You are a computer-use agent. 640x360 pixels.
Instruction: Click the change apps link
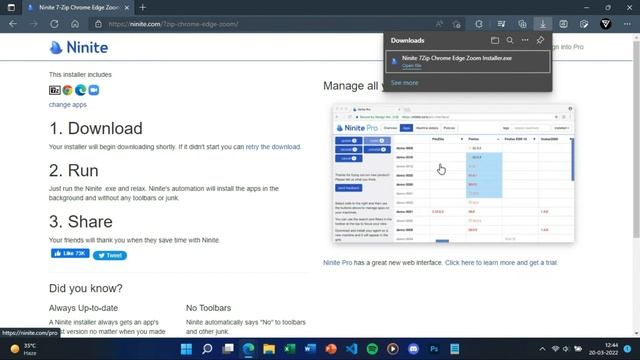tap(68, 104)
